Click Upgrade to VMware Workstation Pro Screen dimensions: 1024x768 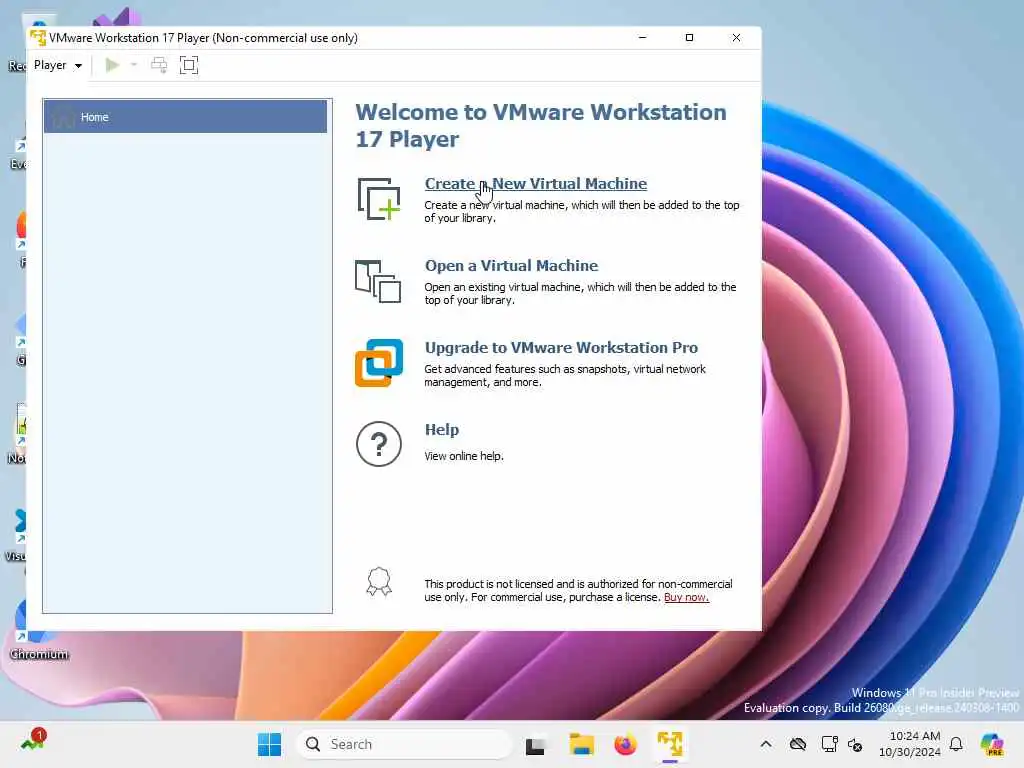(x=561, y=348)
